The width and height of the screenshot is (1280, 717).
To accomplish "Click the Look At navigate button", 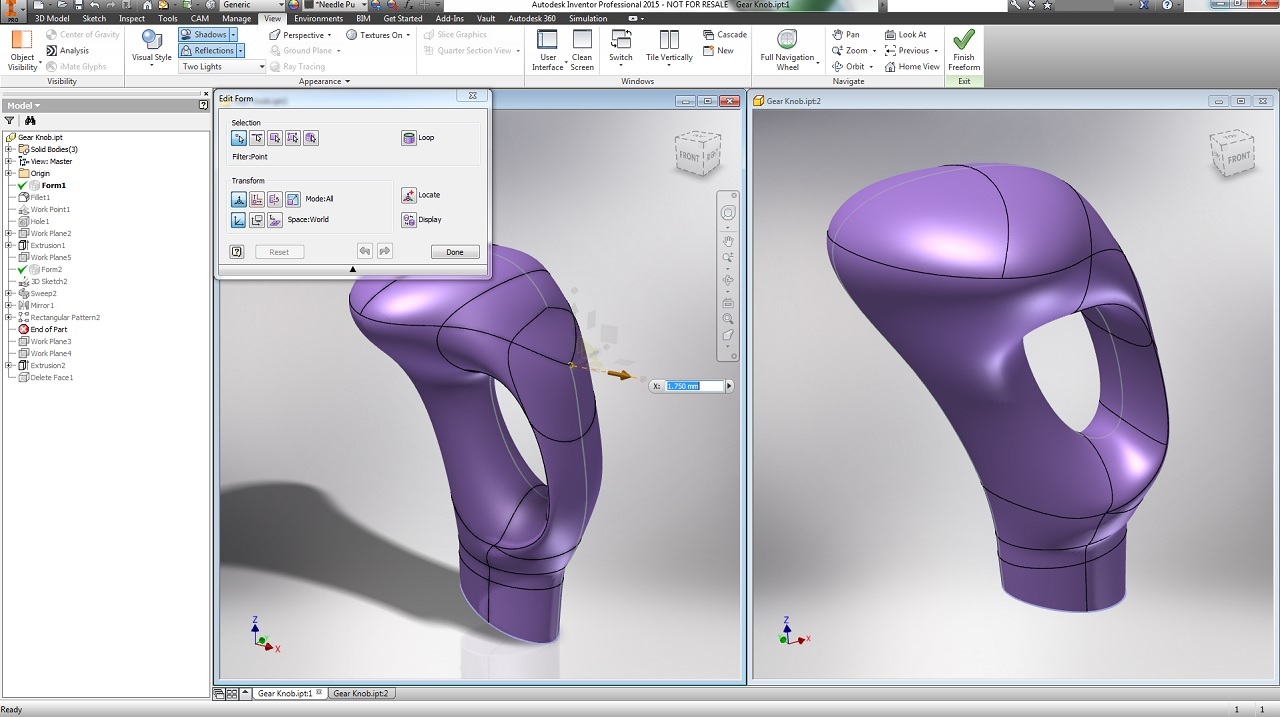I will tap(906, 35).
